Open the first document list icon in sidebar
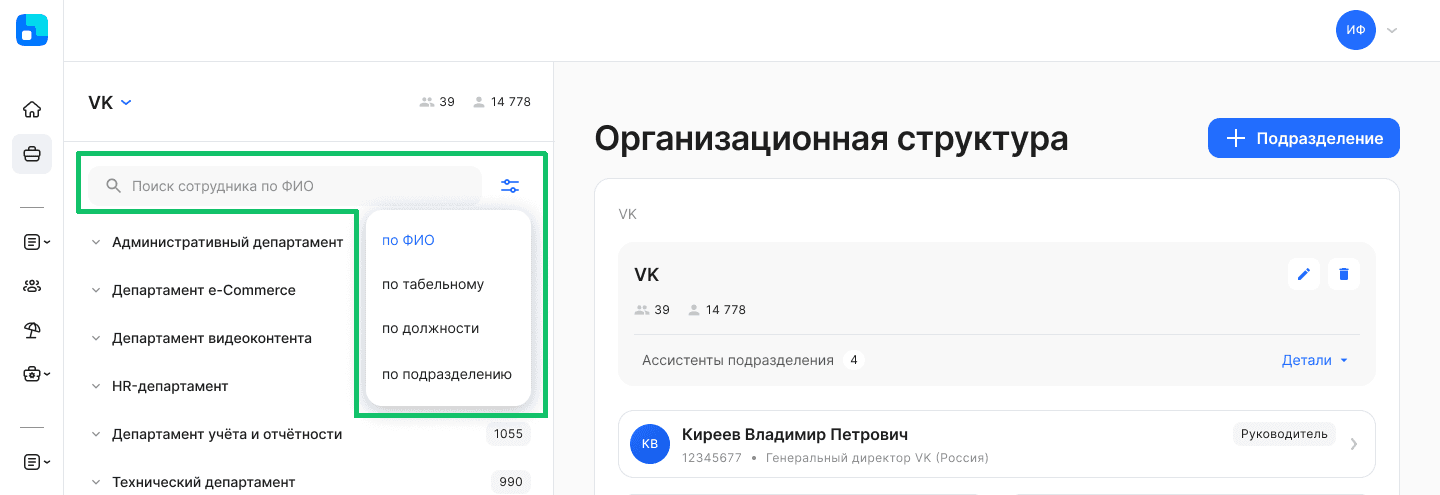This screenshot has height=495, width=1440. point(36,242)
